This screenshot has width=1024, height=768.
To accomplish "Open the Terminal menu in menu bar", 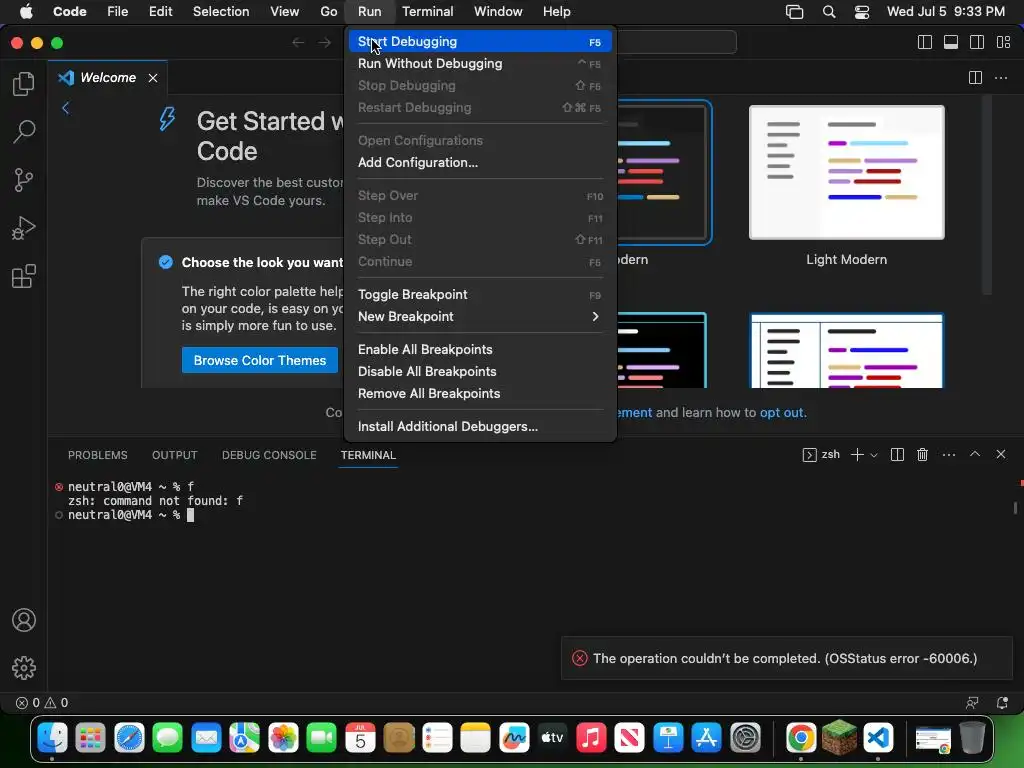I will coord(427,12).
